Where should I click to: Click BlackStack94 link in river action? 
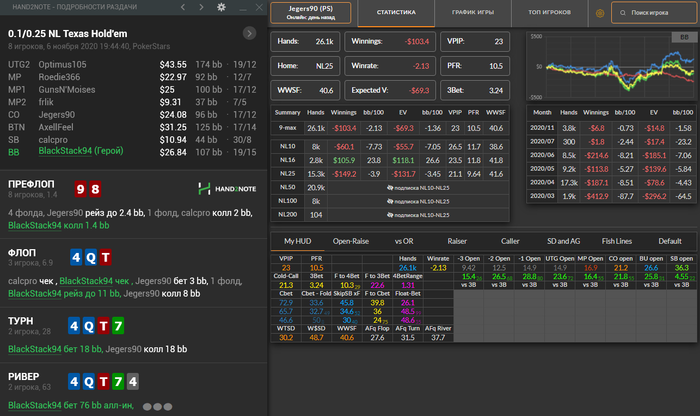[34, 405]
